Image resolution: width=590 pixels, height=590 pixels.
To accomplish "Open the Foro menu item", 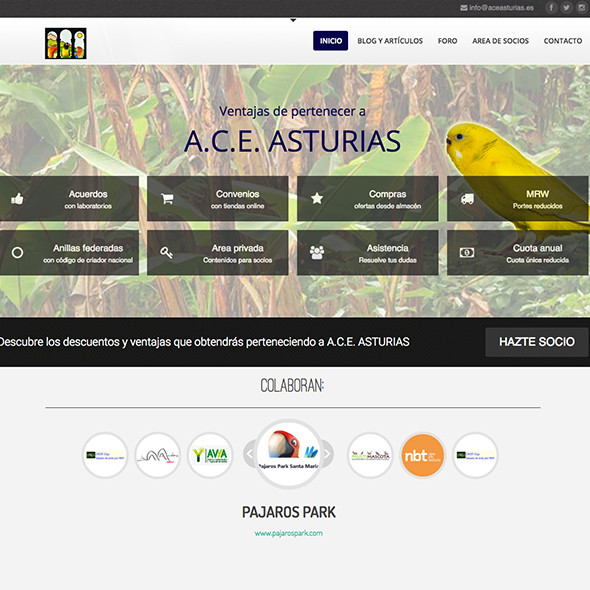I will (x=447, y=41).
